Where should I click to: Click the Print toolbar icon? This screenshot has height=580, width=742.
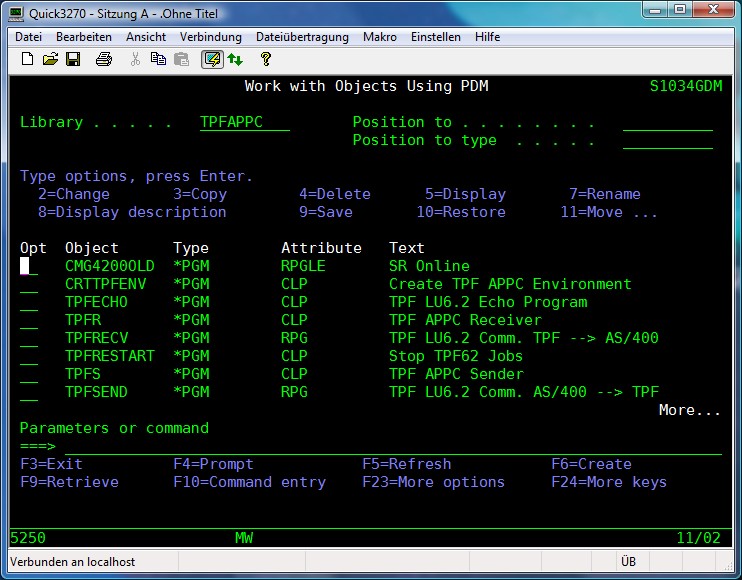click(x=104, y=59)
